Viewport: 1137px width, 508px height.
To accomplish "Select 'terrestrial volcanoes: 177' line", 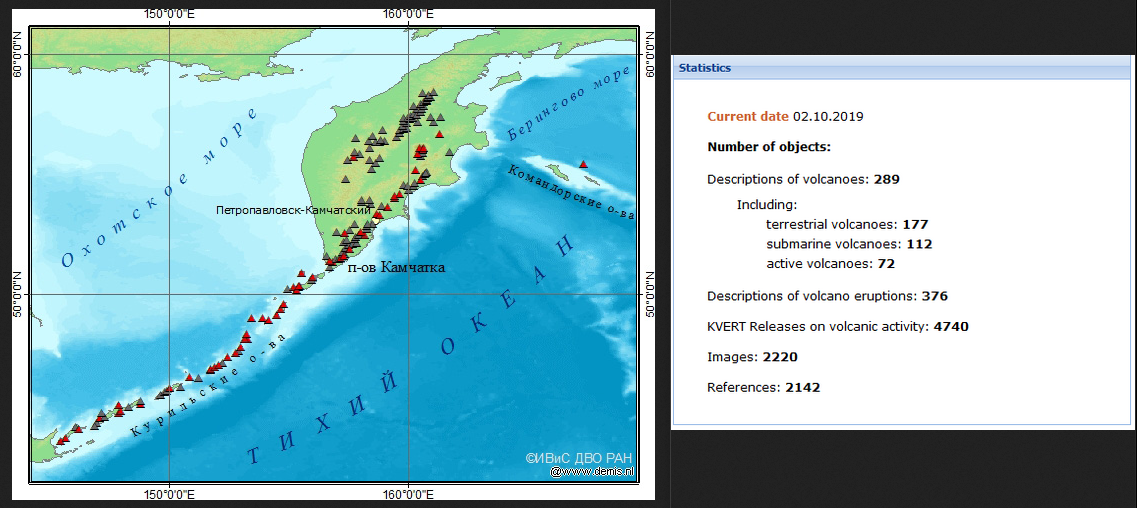I will pos(847,225).
